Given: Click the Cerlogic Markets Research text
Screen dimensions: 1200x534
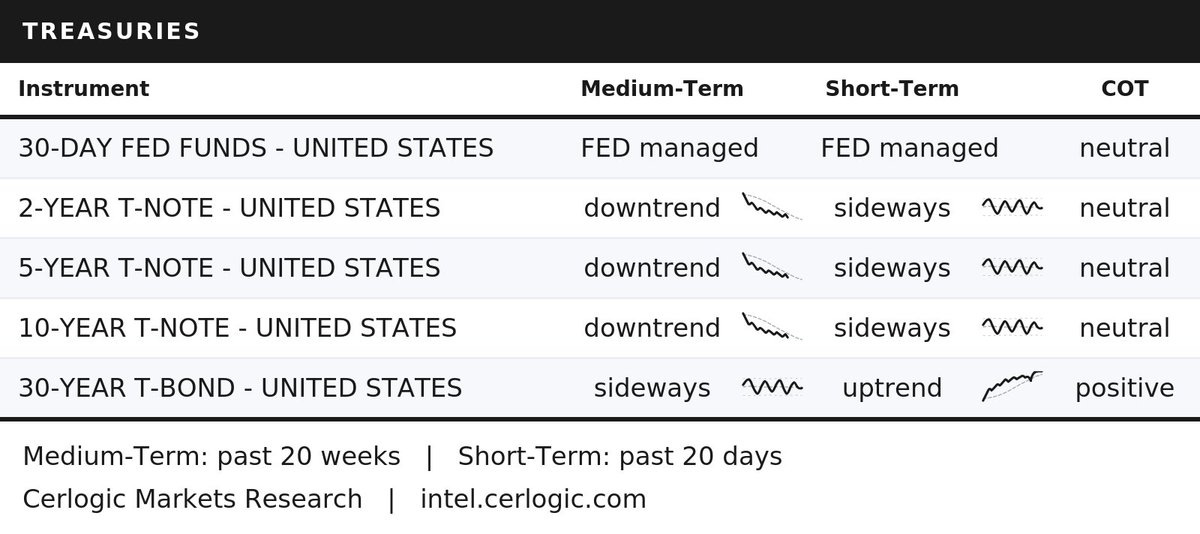Looking at the screenshot, I should 192,498.
